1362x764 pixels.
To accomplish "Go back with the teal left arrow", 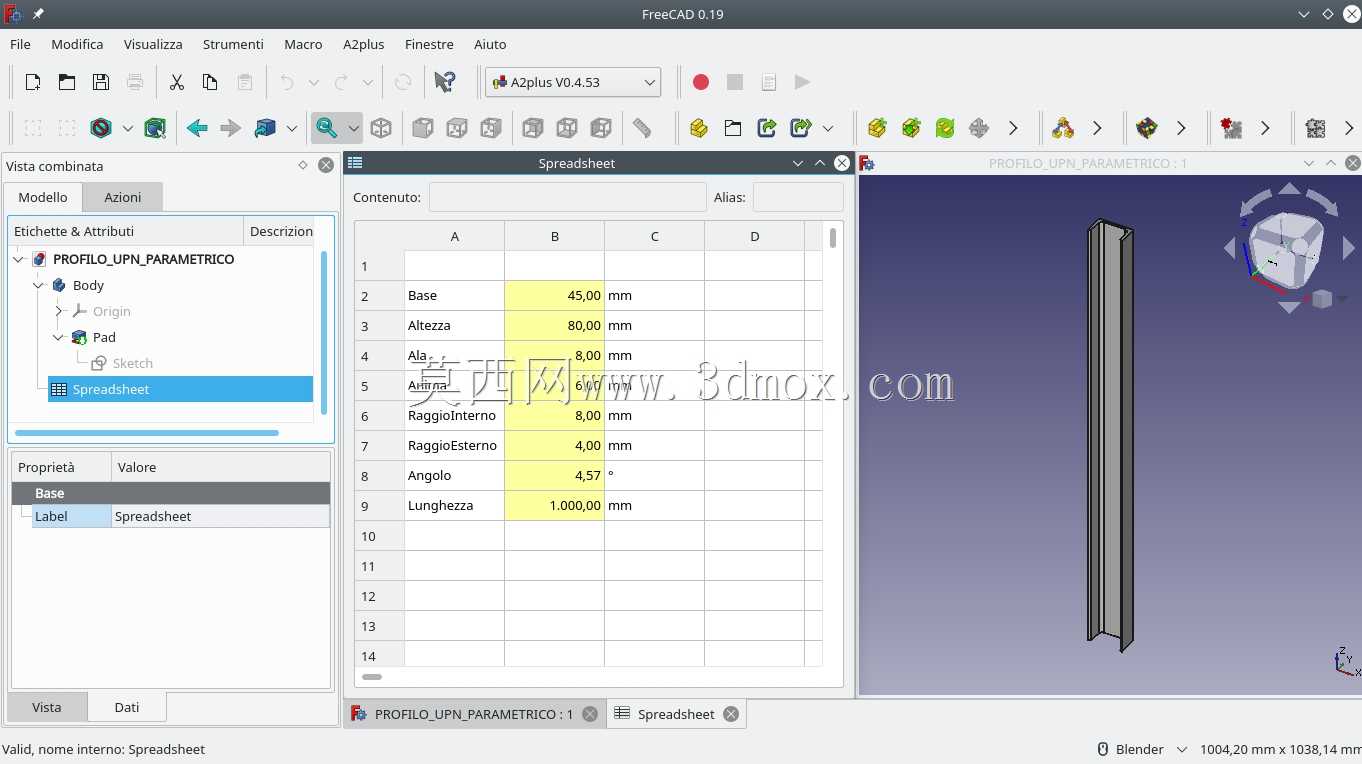I will (x=197, y=128).
